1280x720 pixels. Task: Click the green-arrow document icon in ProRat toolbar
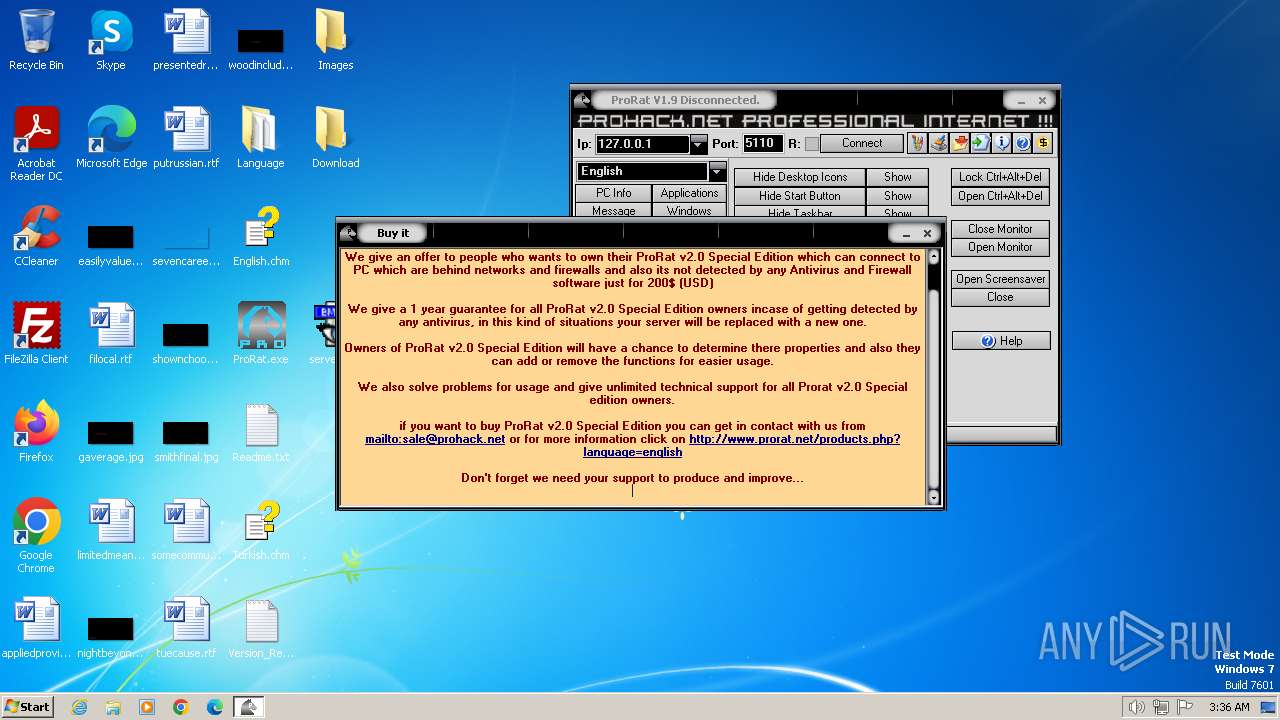(980, 144)
